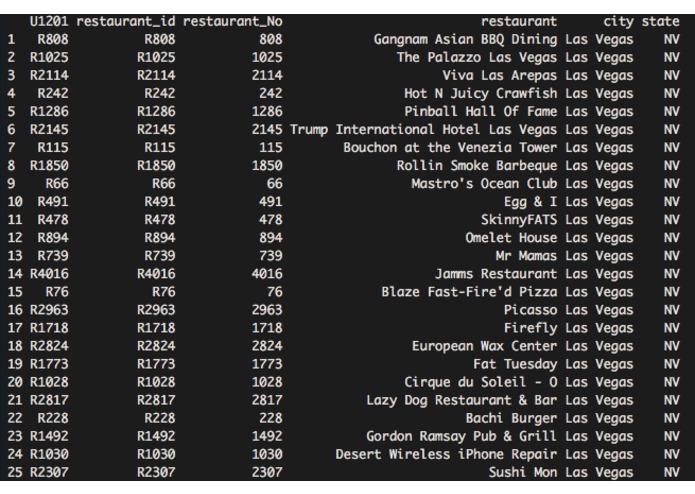Select 'Bachi Burger' restaurant name
The image size is (695, 494).
click(511, 419)
